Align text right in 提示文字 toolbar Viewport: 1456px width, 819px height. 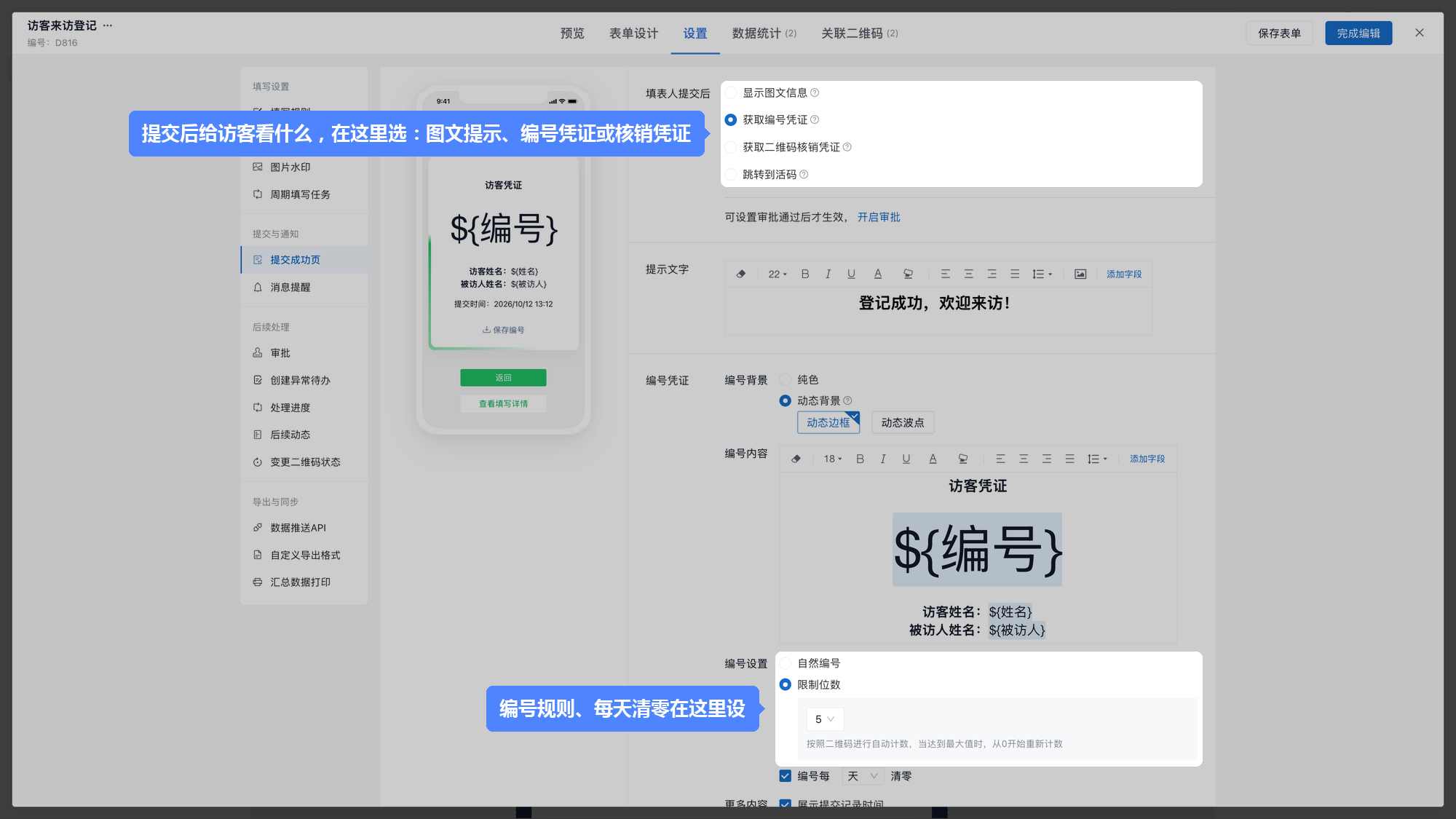click(992, 274)
